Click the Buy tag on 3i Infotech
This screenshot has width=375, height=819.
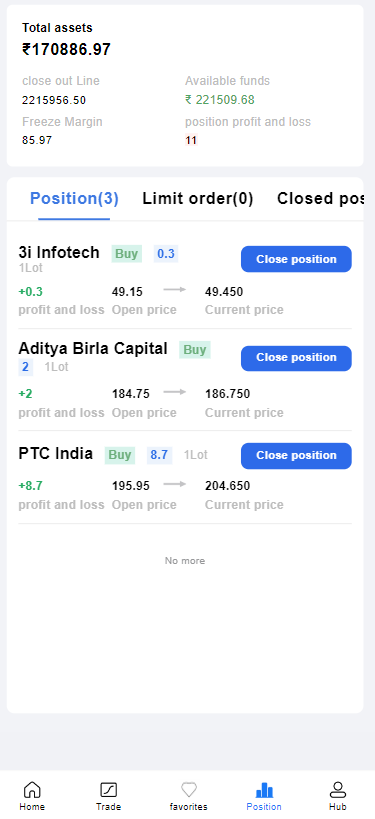click(x=126, y=254)
